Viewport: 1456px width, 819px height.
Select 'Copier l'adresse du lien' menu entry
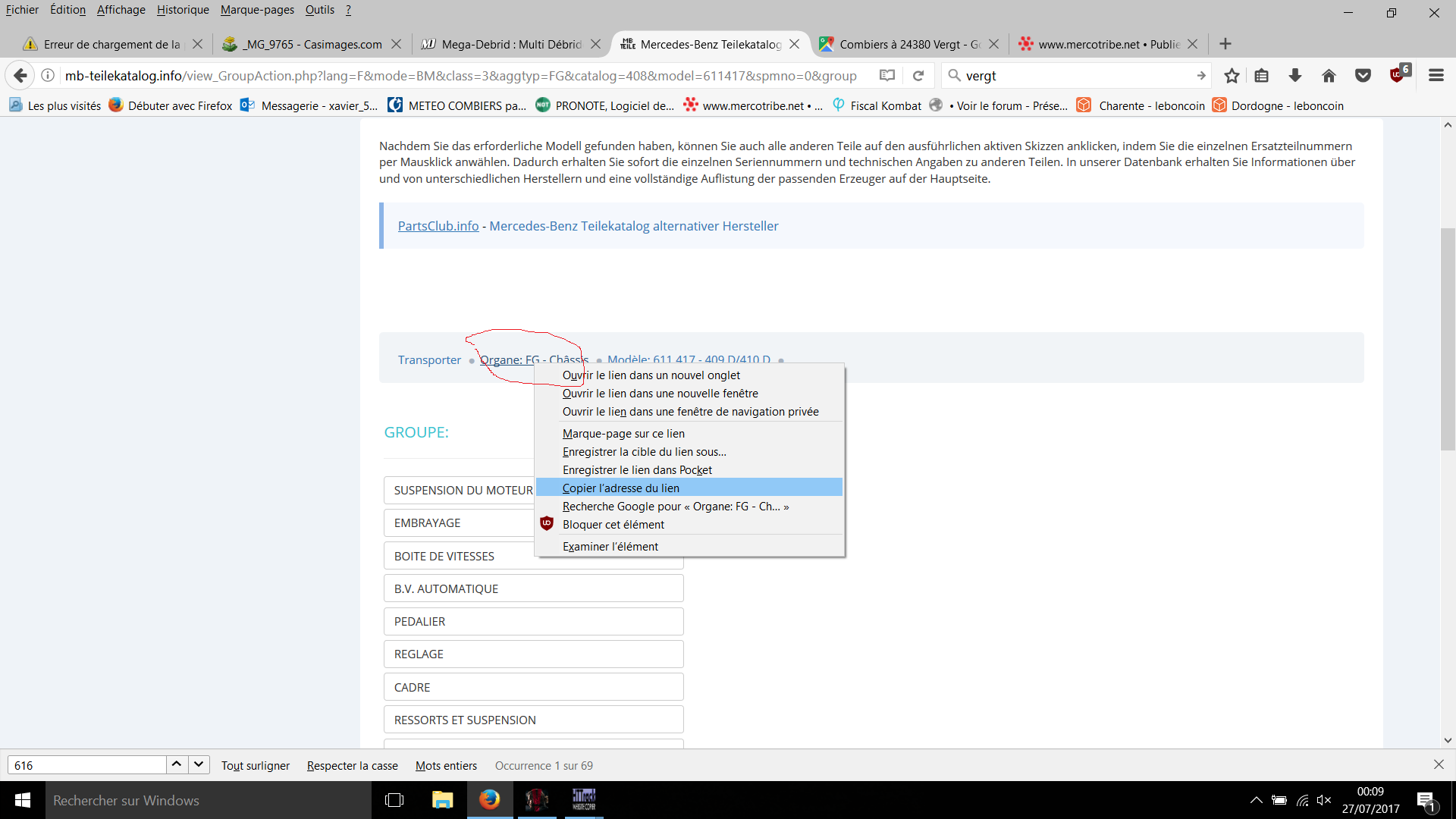point(620,488)
